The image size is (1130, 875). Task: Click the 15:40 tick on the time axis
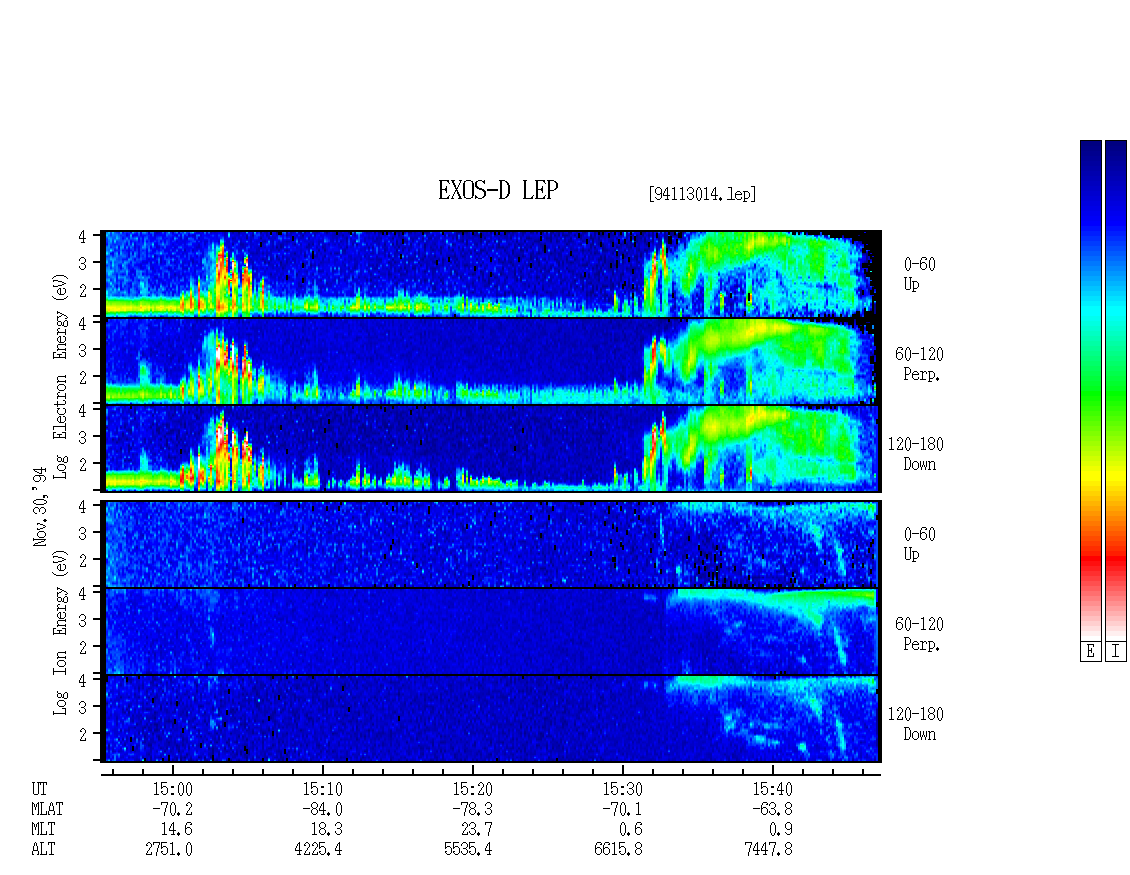tap(772, 771)
